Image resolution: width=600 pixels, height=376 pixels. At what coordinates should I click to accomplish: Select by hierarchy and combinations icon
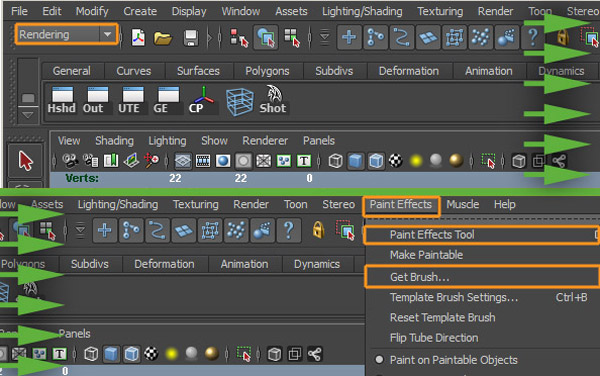[239, 38]
